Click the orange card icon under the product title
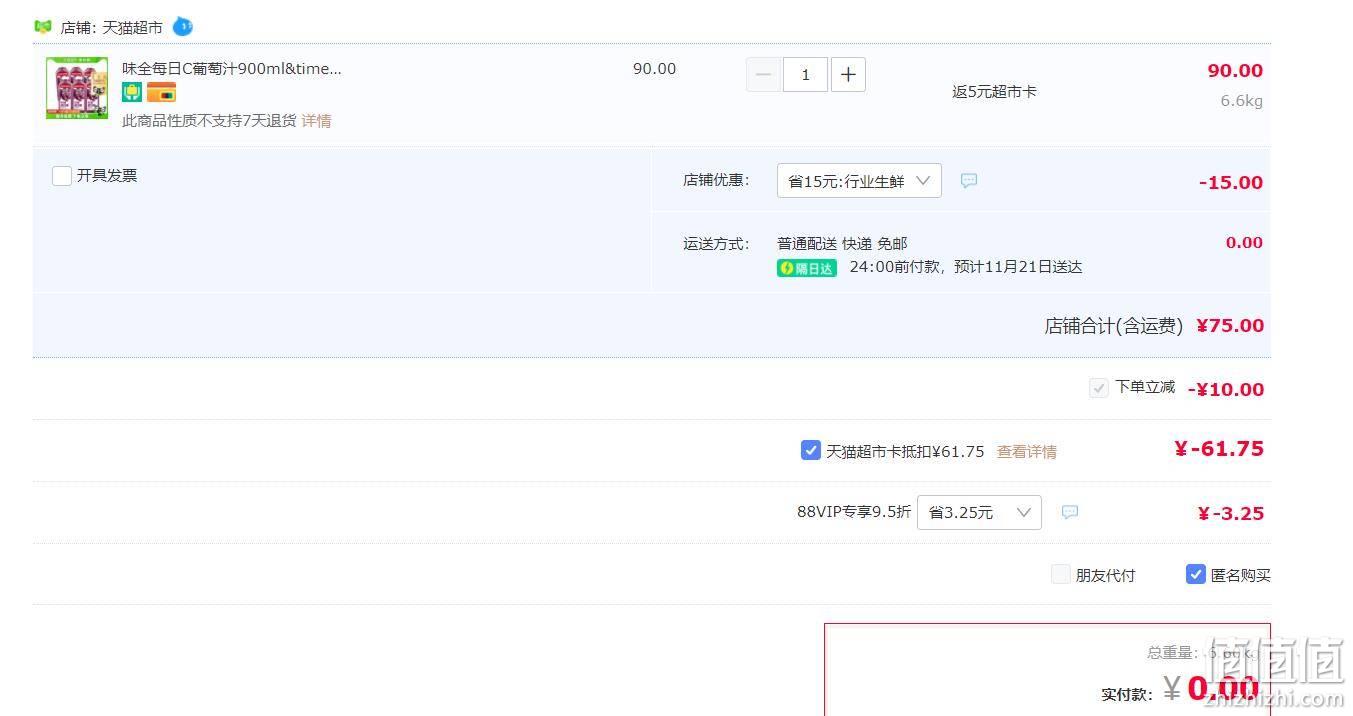Screen dimensions: 1353x716 [161, 92]
